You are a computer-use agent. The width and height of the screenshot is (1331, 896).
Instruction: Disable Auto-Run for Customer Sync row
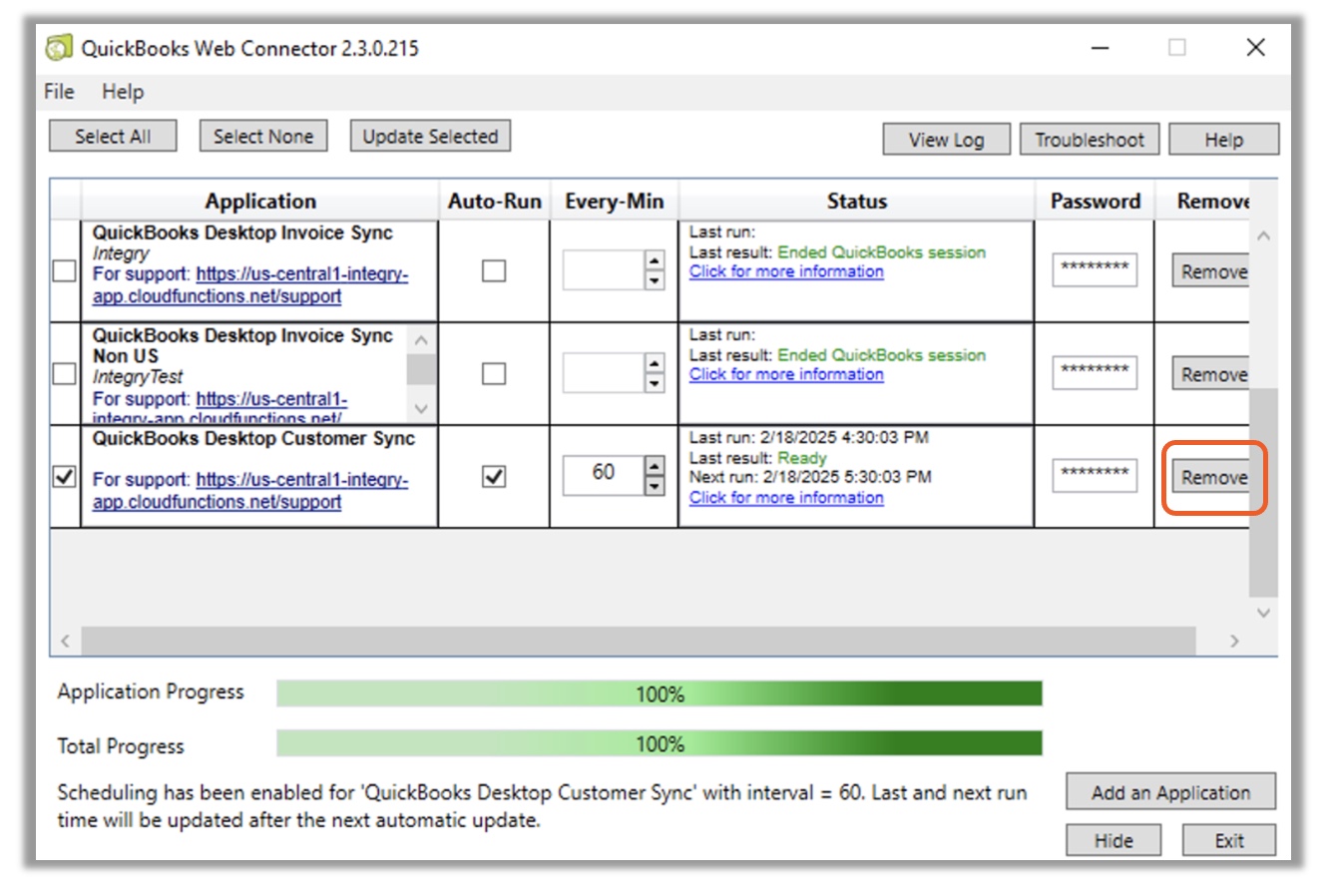(x=494, y=476)
